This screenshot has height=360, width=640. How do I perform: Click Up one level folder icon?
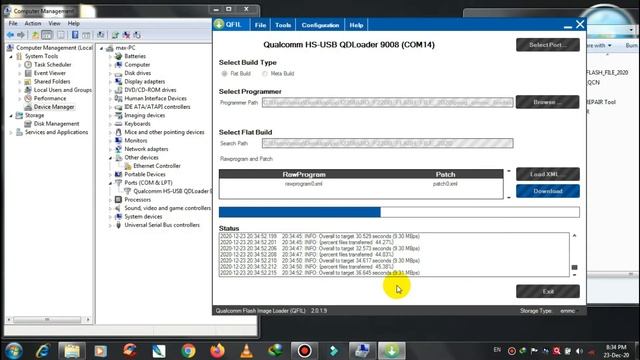pos(36,35)
